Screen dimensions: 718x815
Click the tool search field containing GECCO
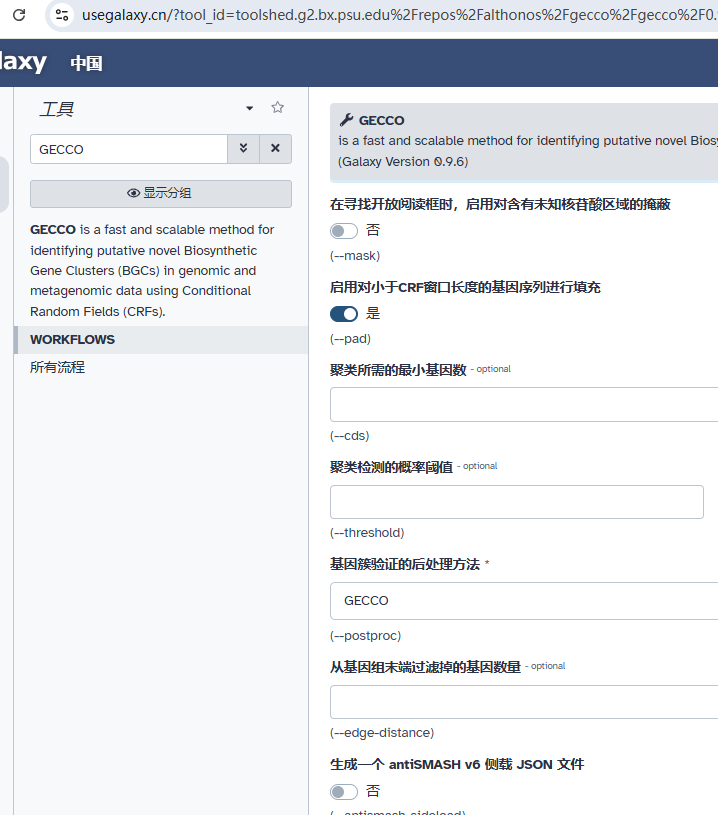point(129,149)
